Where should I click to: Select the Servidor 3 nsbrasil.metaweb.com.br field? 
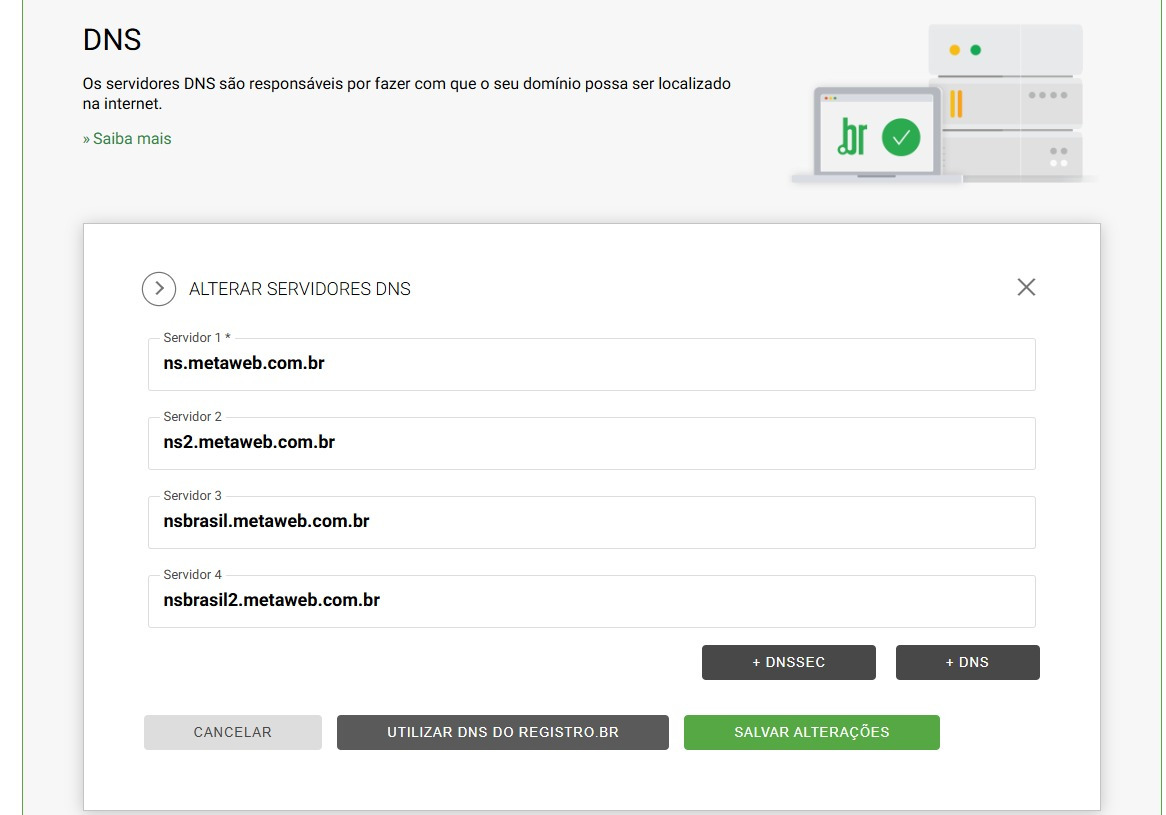click(x=591, y=522)
